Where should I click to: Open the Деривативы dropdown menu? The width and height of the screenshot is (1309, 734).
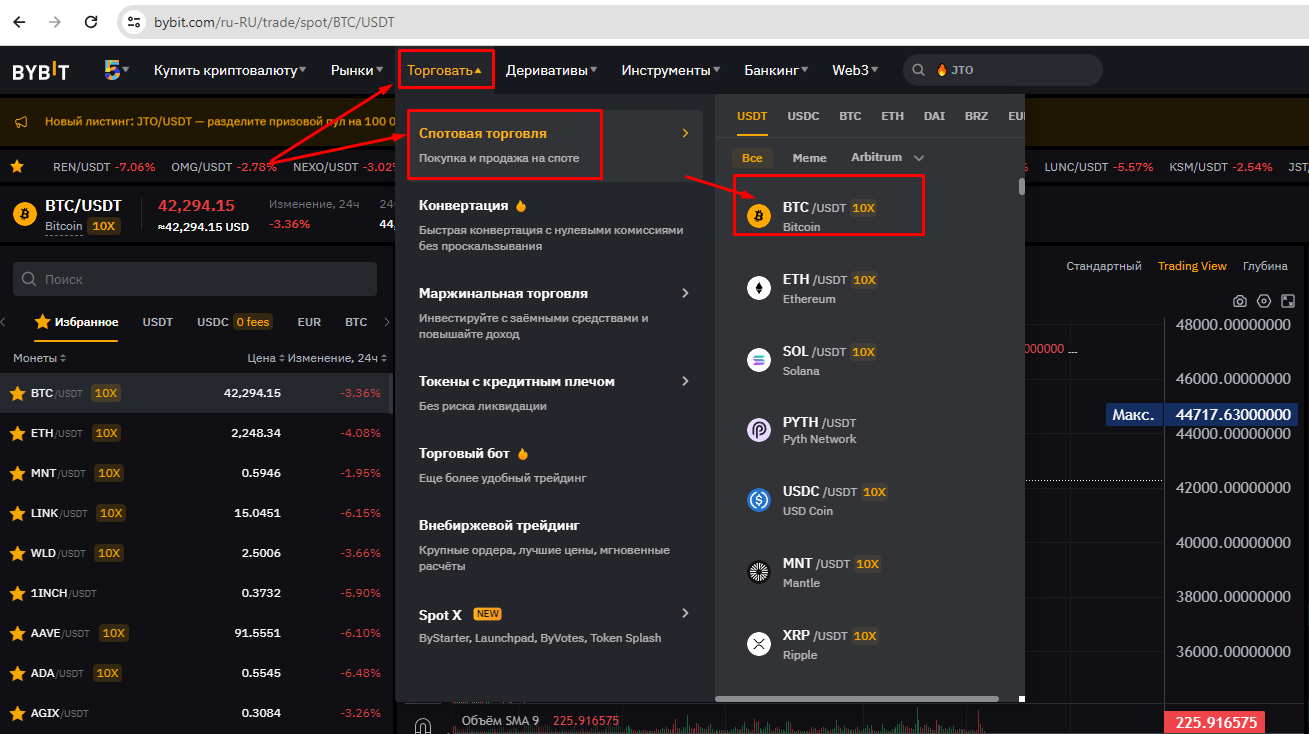click(x=552, y=70)
